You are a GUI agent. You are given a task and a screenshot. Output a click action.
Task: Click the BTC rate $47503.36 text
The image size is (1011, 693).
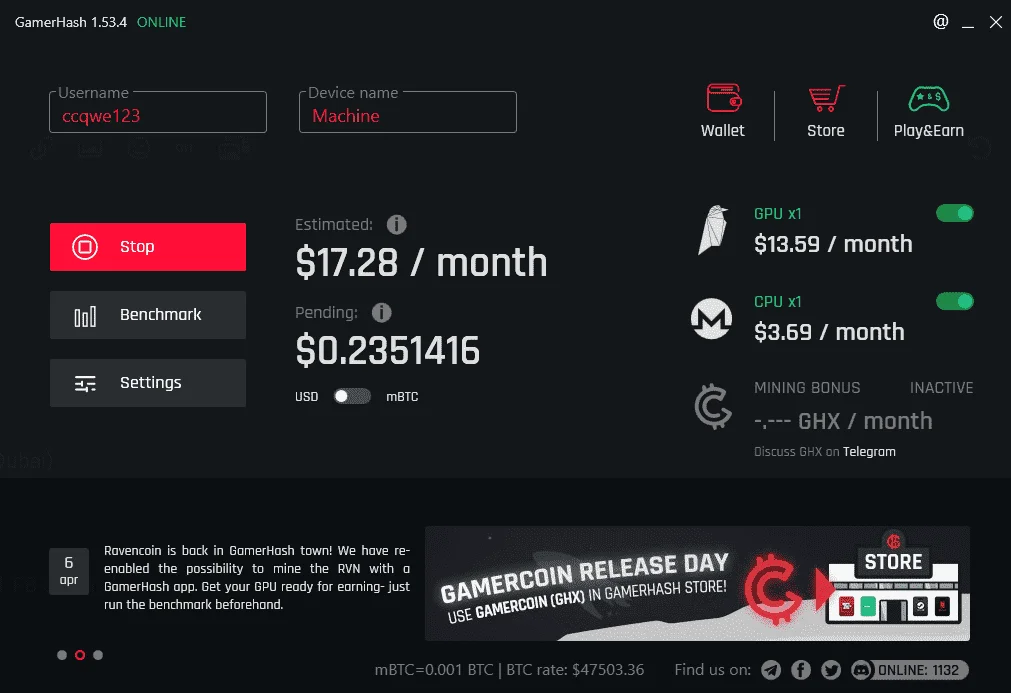(575, 670)
